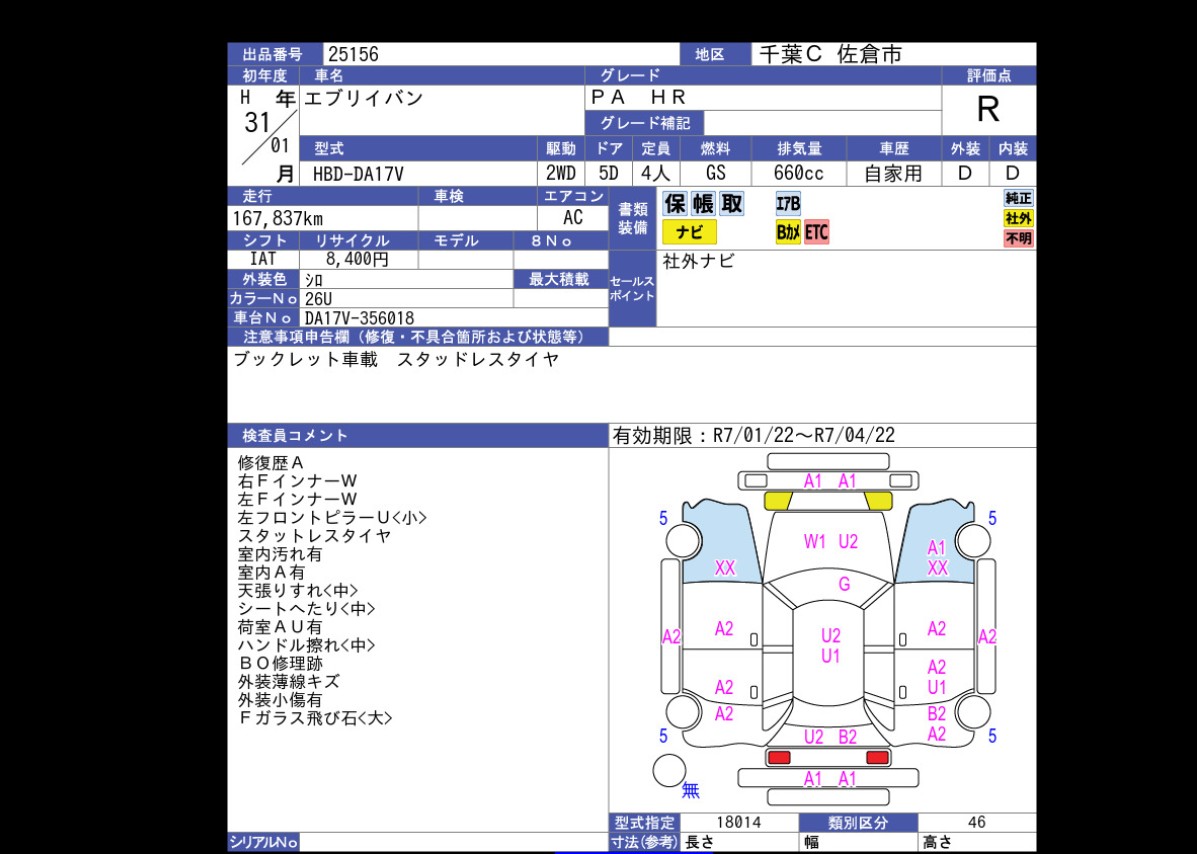1197x854 pixels.
Task: Click displacement value 660cc
Action: [799, 174]
